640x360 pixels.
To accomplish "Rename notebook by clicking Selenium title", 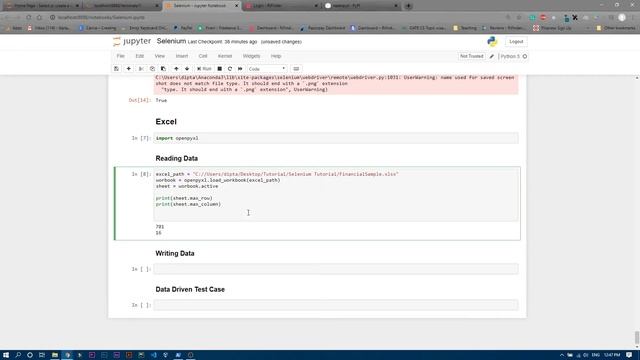I will (171, 41).
